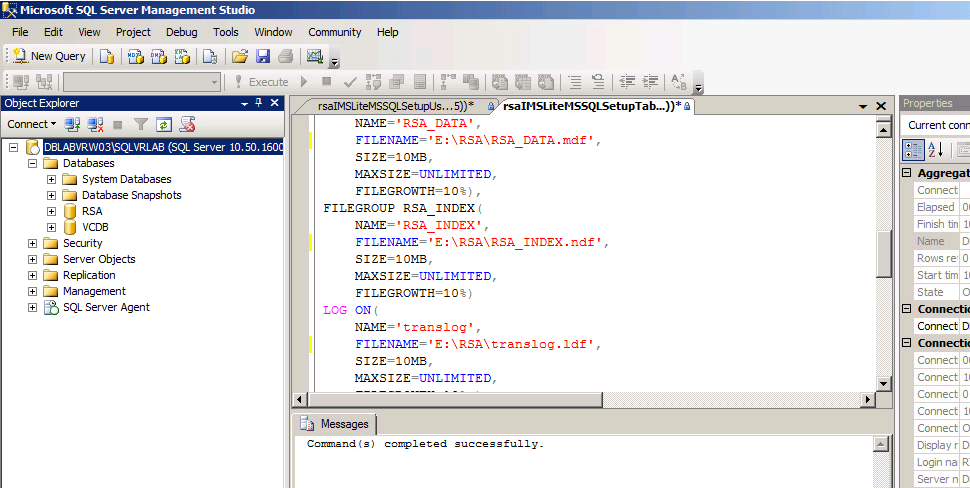
Task: Open Object Explorer window position dropdown arrow
Action: (x=245, y=104)
